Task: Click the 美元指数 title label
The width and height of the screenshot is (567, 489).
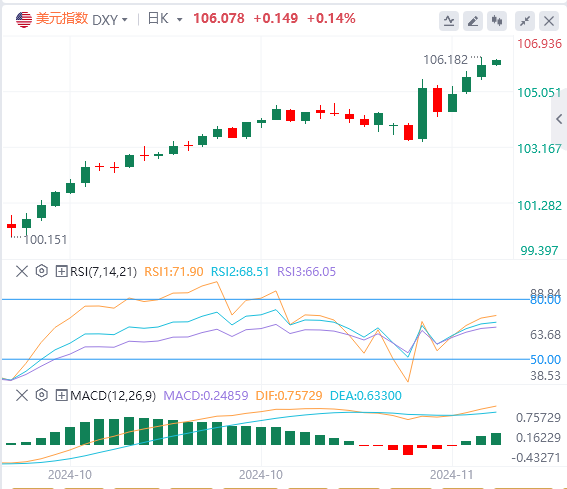Action: click(62, 18)
